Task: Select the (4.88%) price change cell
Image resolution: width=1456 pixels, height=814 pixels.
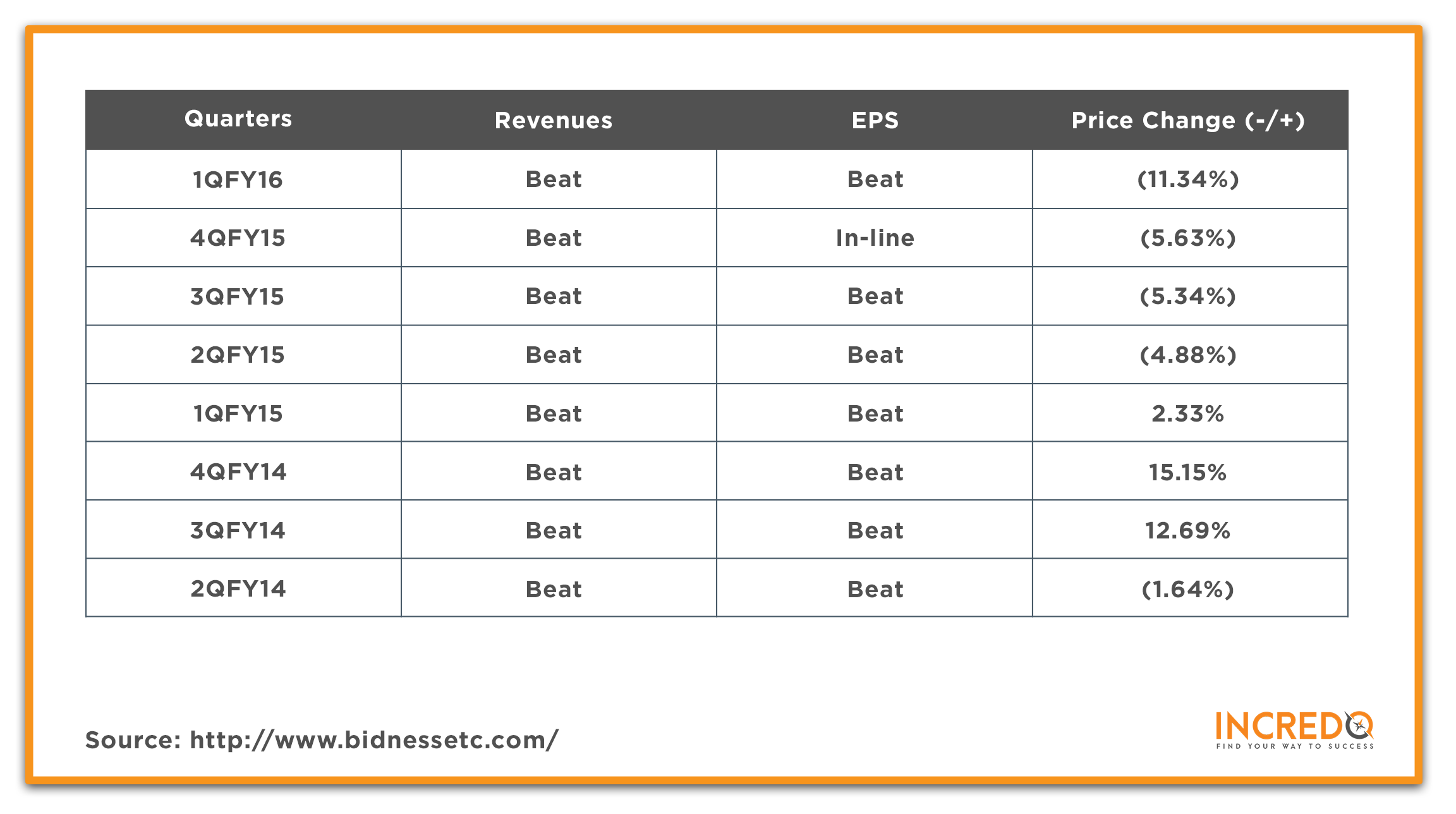Action: pos(1190,355)
